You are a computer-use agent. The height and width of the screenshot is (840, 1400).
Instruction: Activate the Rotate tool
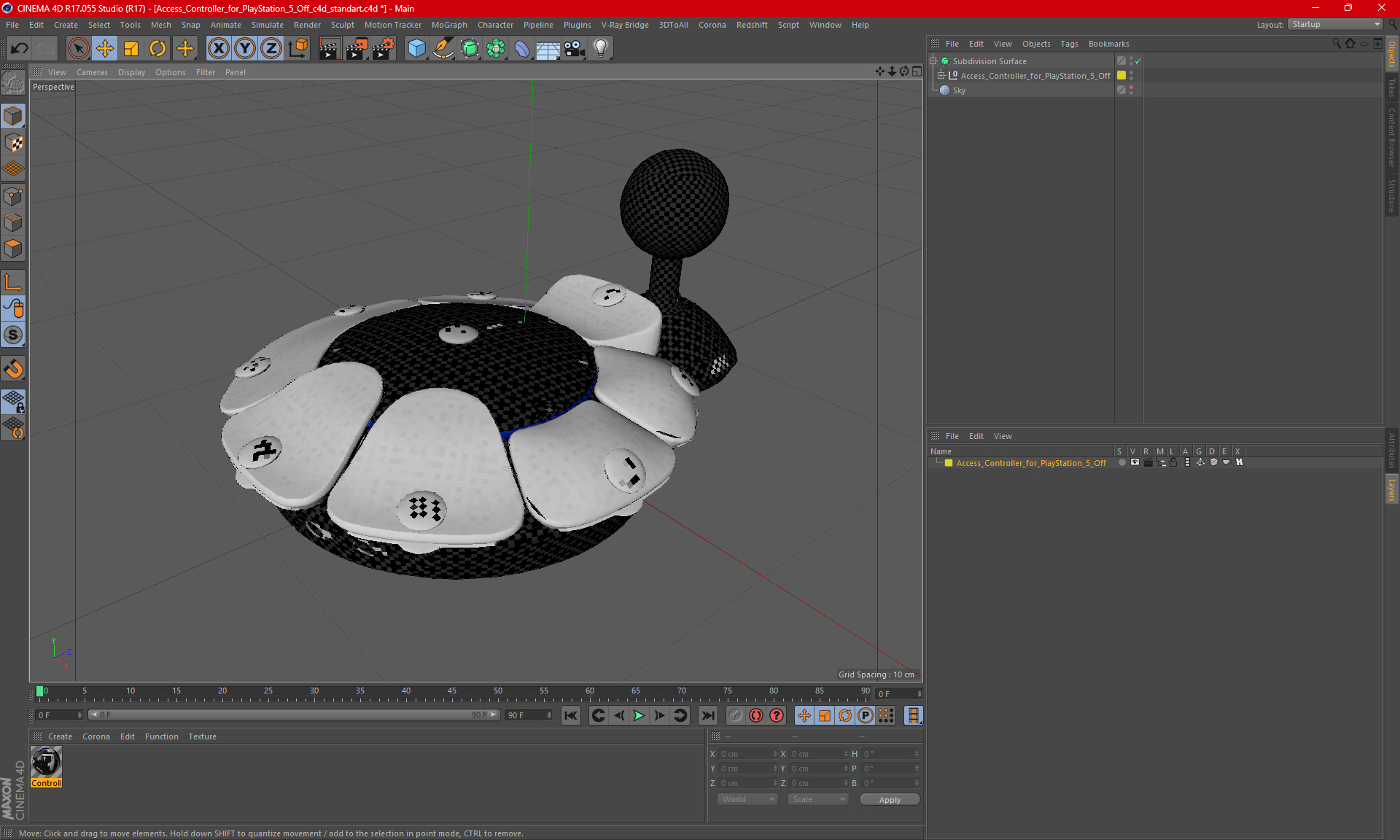click(x=157, y=49)
